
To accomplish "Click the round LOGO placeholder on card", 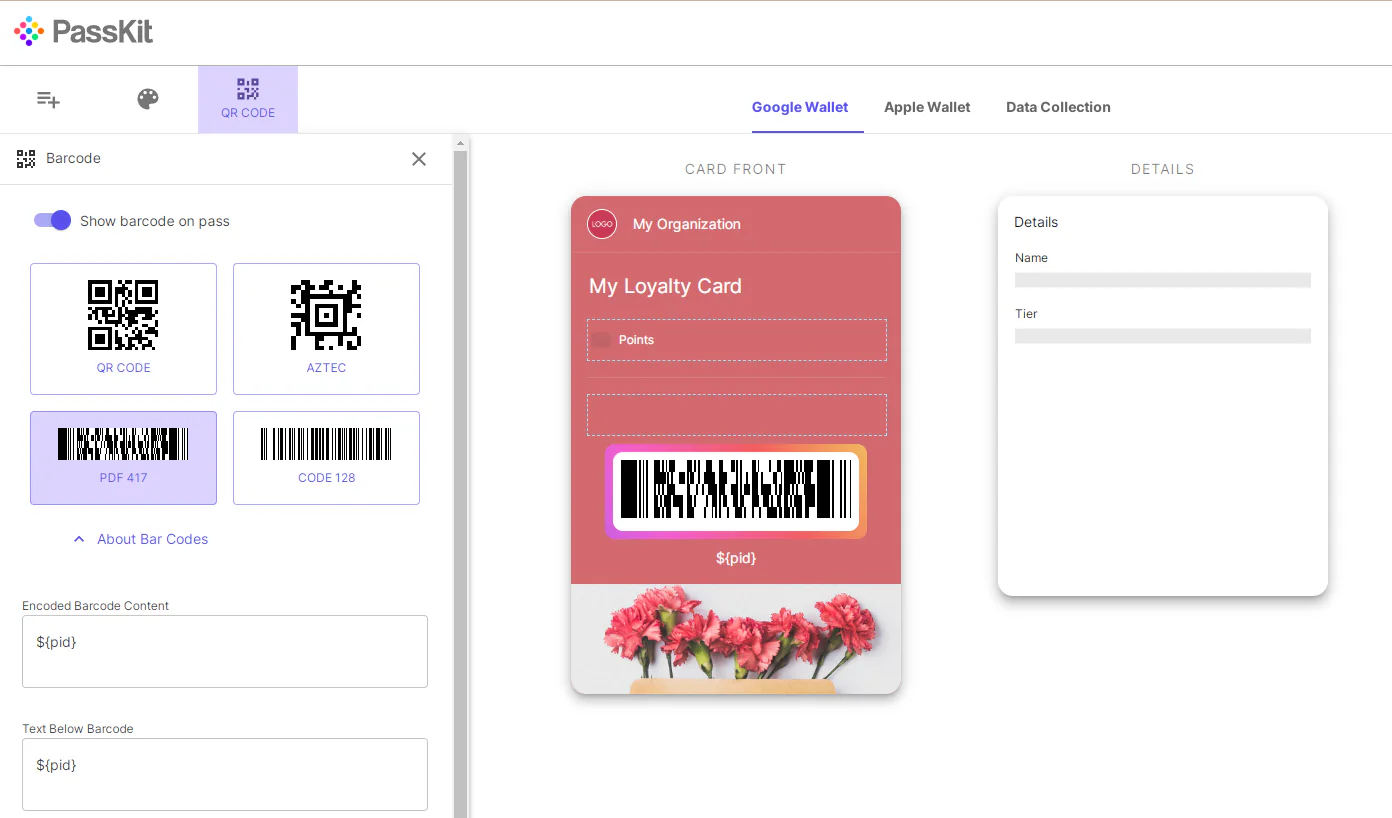I will tap(602, 224).
